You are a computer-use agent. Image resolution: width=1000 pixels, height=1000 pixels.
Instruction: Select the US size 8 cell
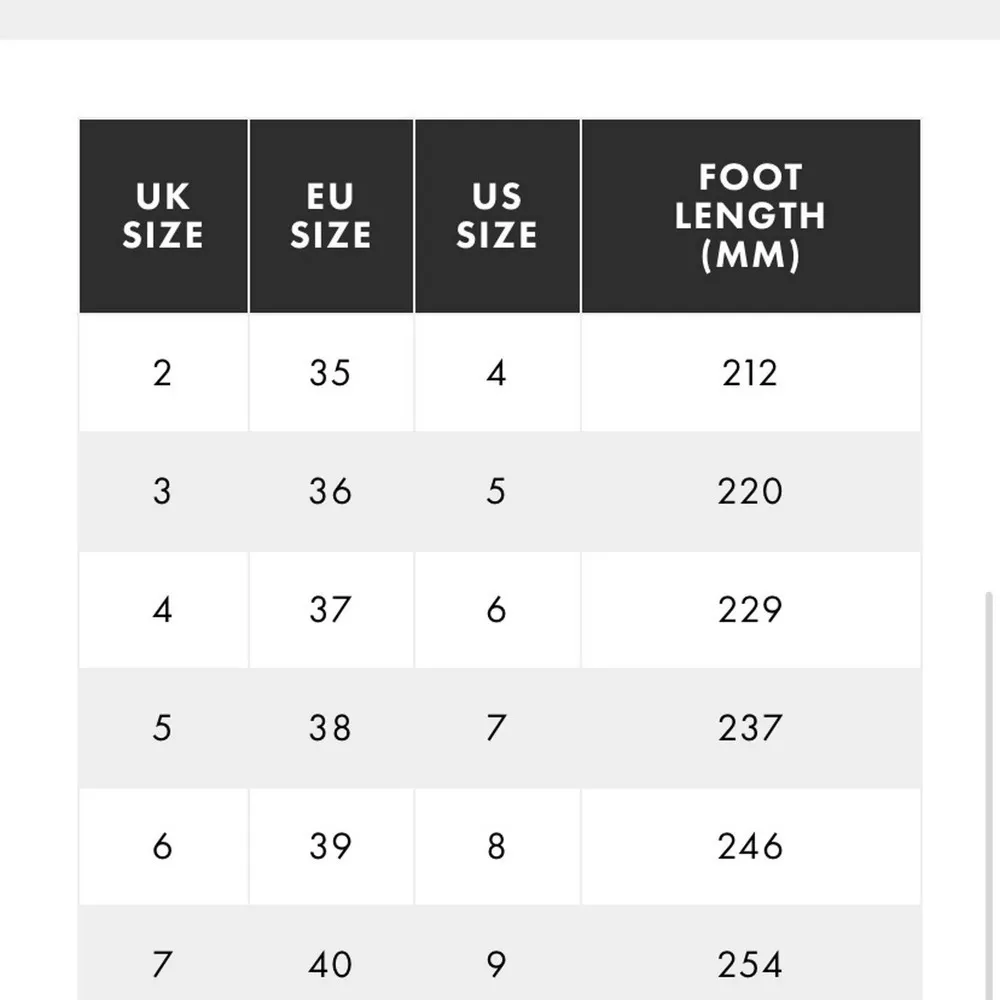point(497,846)
